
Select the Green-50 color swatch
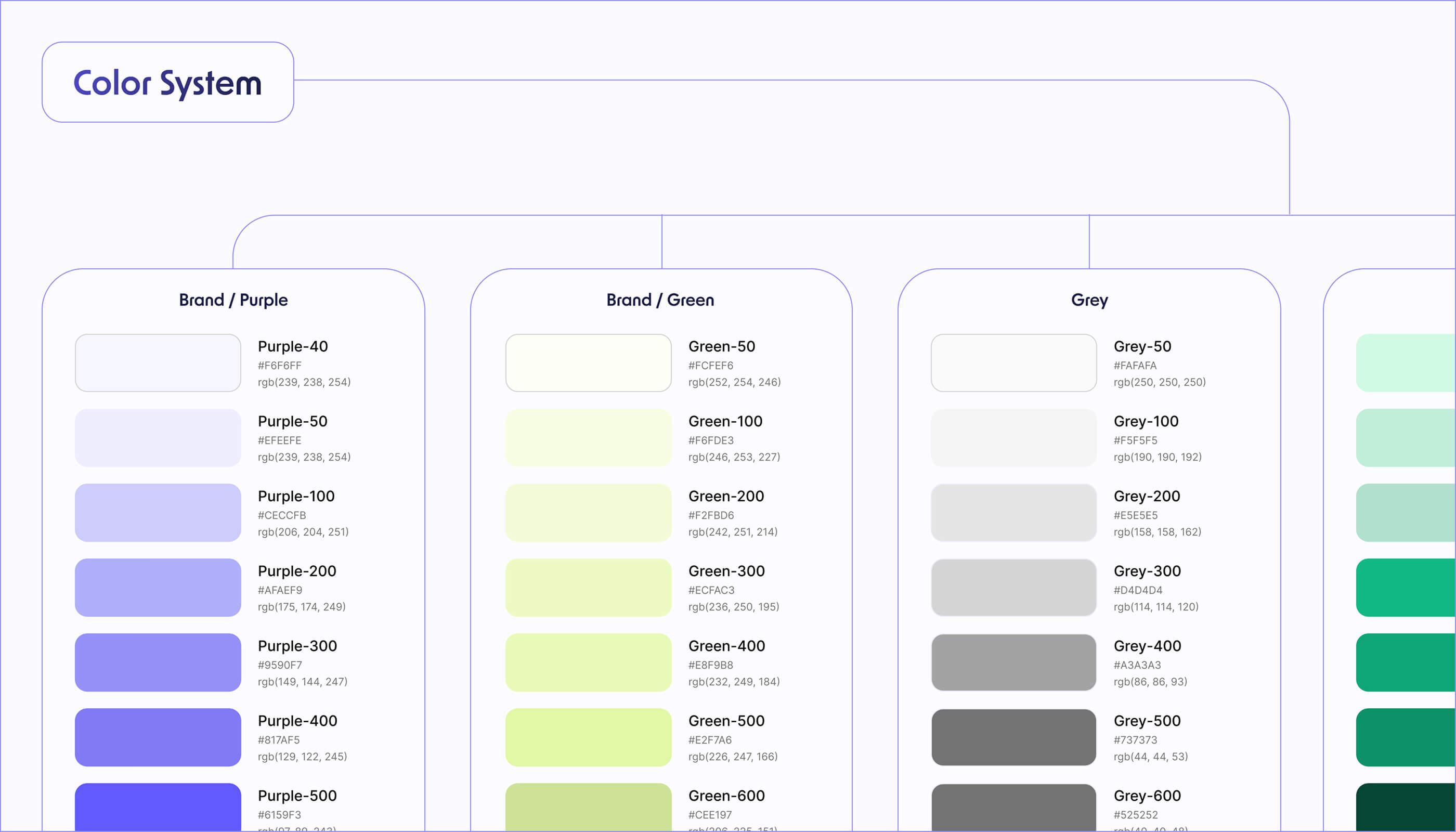(x=588, y=362)
